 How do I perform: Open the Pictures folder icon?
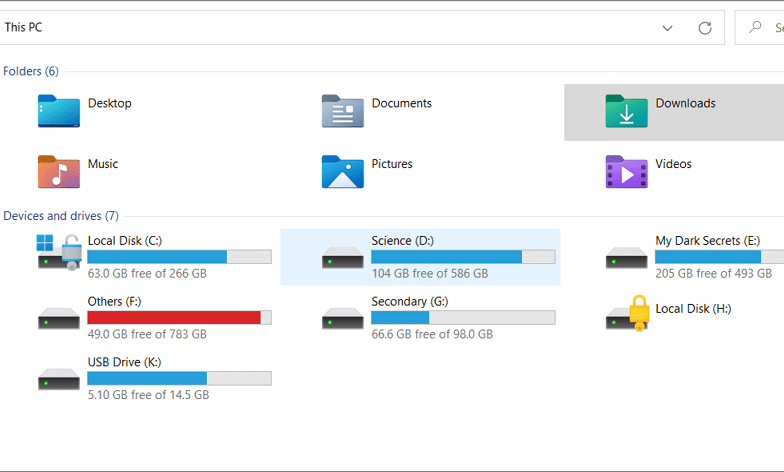342,172
